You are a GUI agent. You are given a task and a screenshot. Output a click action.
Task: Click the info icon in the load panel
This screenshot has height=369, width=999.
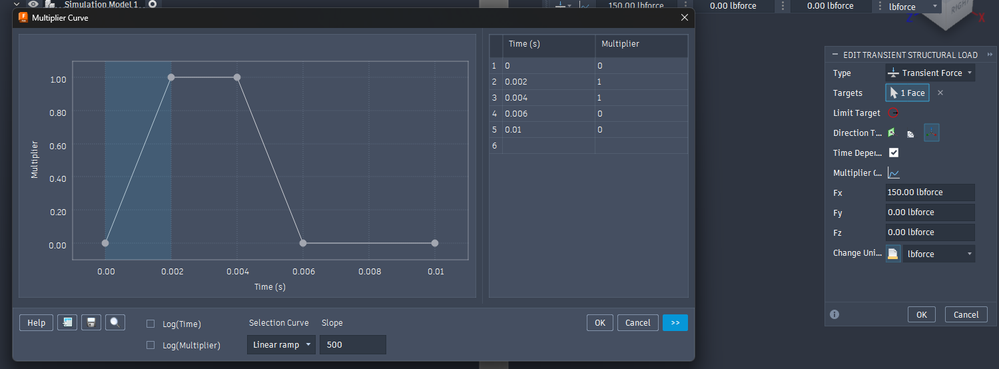coord(835,314)
